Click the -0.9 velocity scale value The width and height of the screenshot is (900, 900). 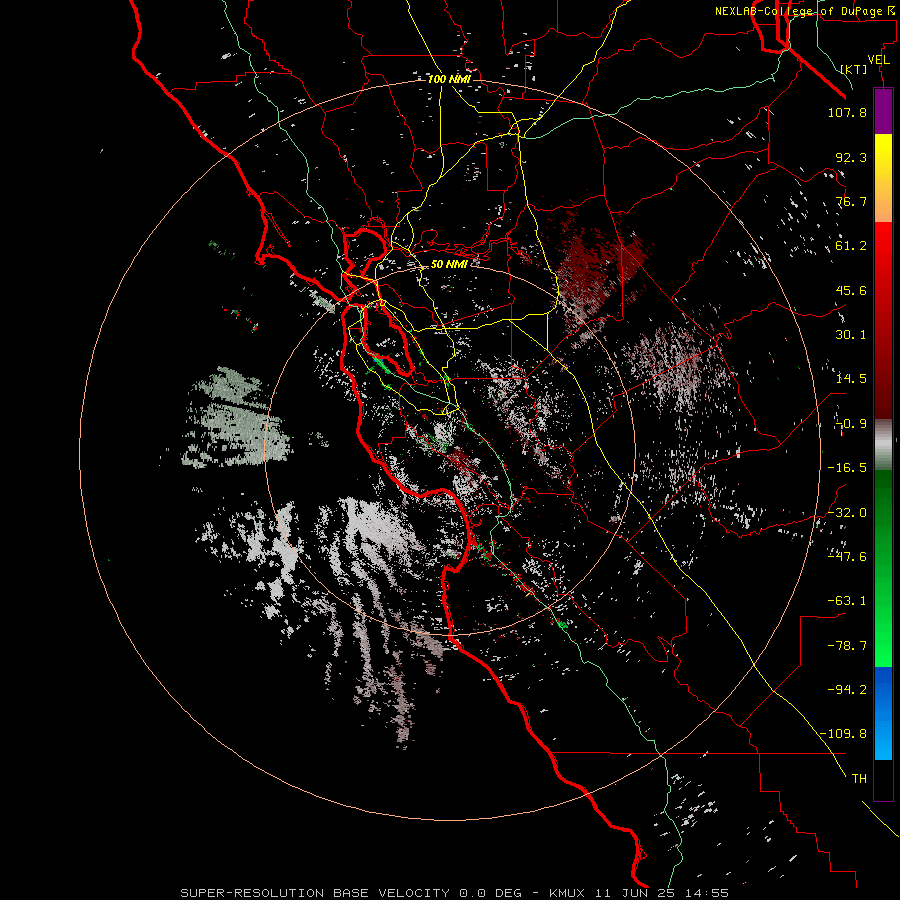[851, 424]
